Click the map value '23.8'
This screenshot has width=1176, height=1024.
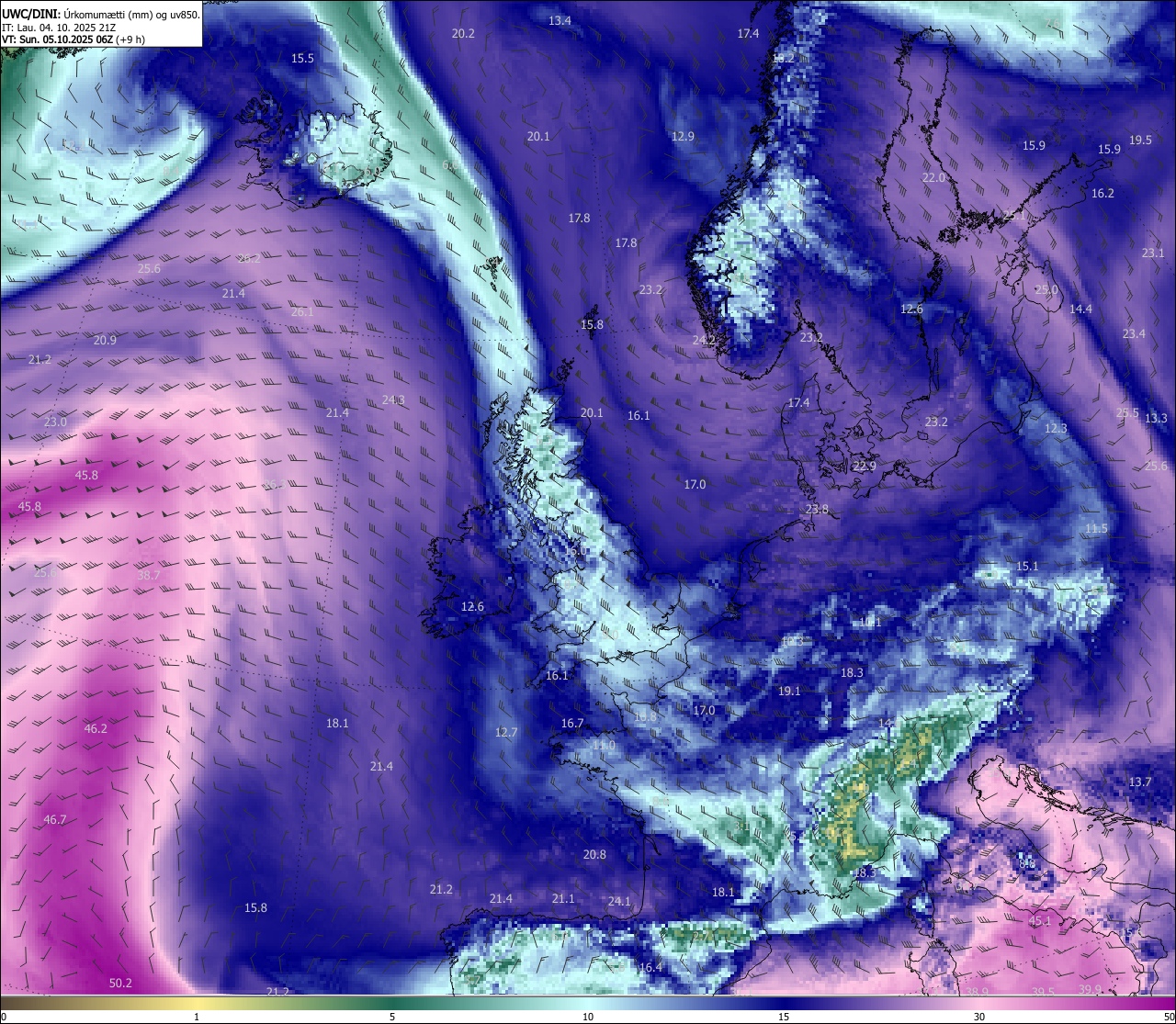click(x=817, y=509)
